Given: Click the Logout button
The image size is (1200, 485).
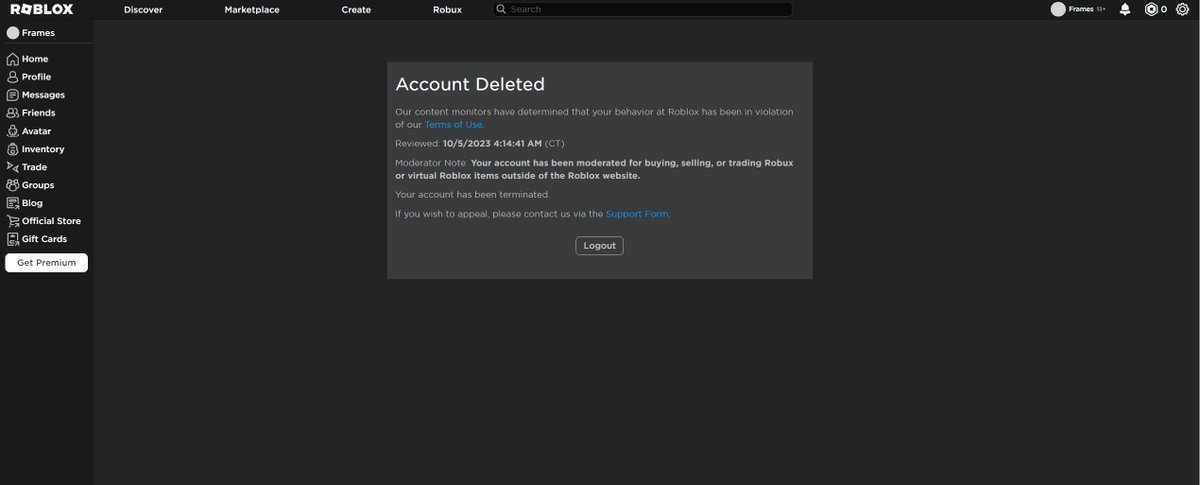Looking at the screenshot, I should tap(599, 246).
